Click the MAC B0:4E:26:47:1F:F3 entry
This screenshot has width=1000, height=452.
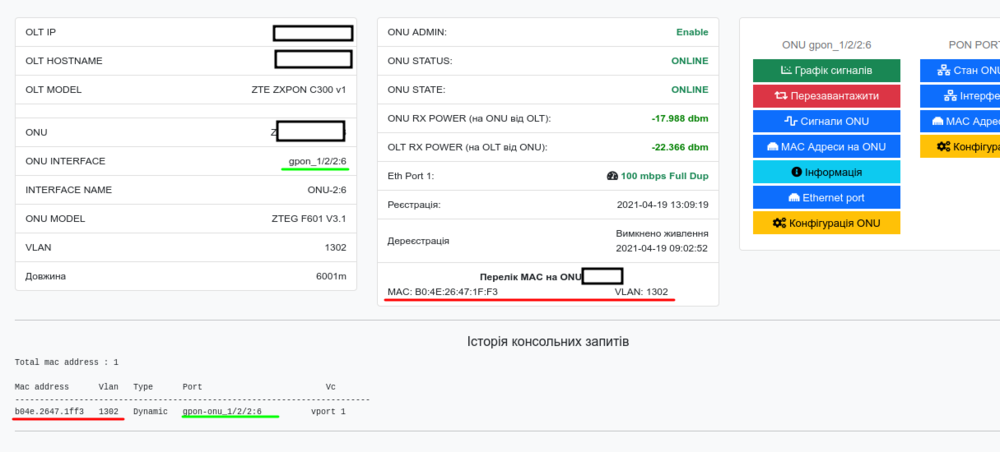coord(442,292)
